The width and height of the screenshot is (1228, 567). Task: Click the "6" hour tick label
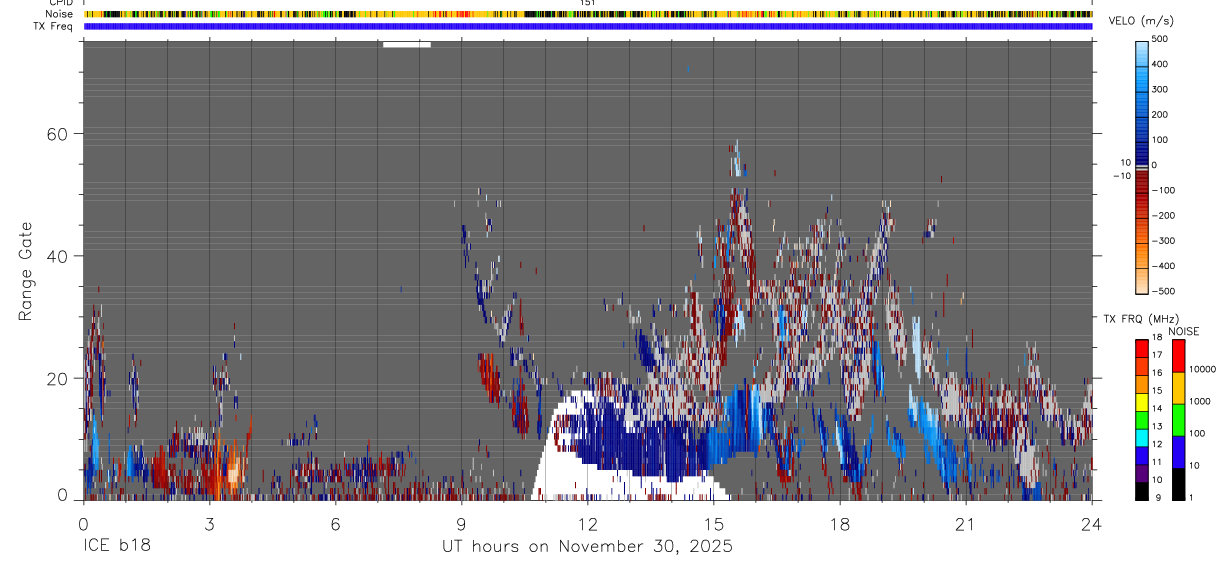tap(335, 523)
